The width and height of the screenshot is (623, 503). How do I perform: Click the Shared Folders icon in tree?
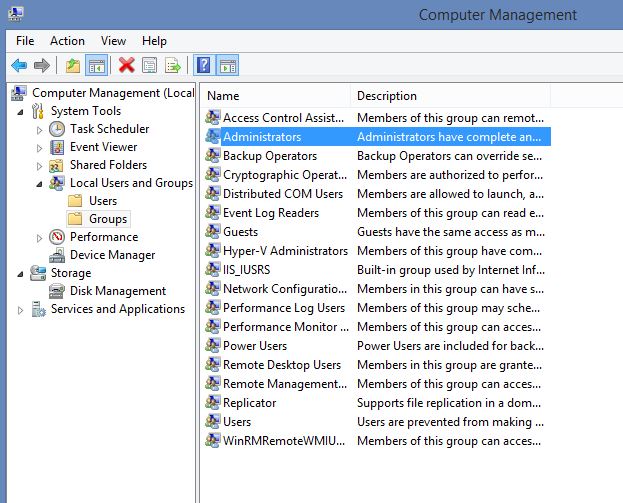click(x=56, y=165)
